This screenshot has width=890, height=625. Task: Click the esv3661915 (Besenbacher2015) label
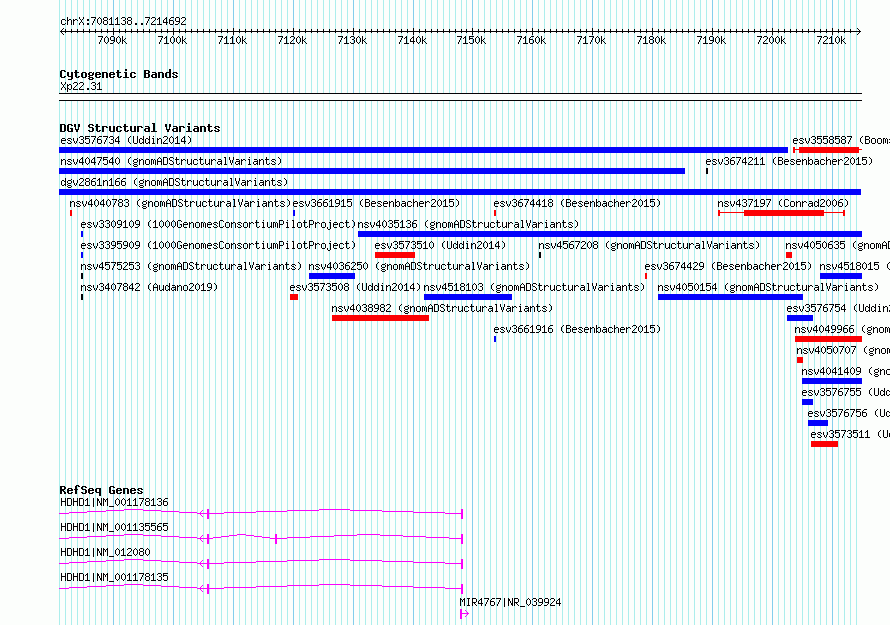pyautogui.click(x=376, y=203)
